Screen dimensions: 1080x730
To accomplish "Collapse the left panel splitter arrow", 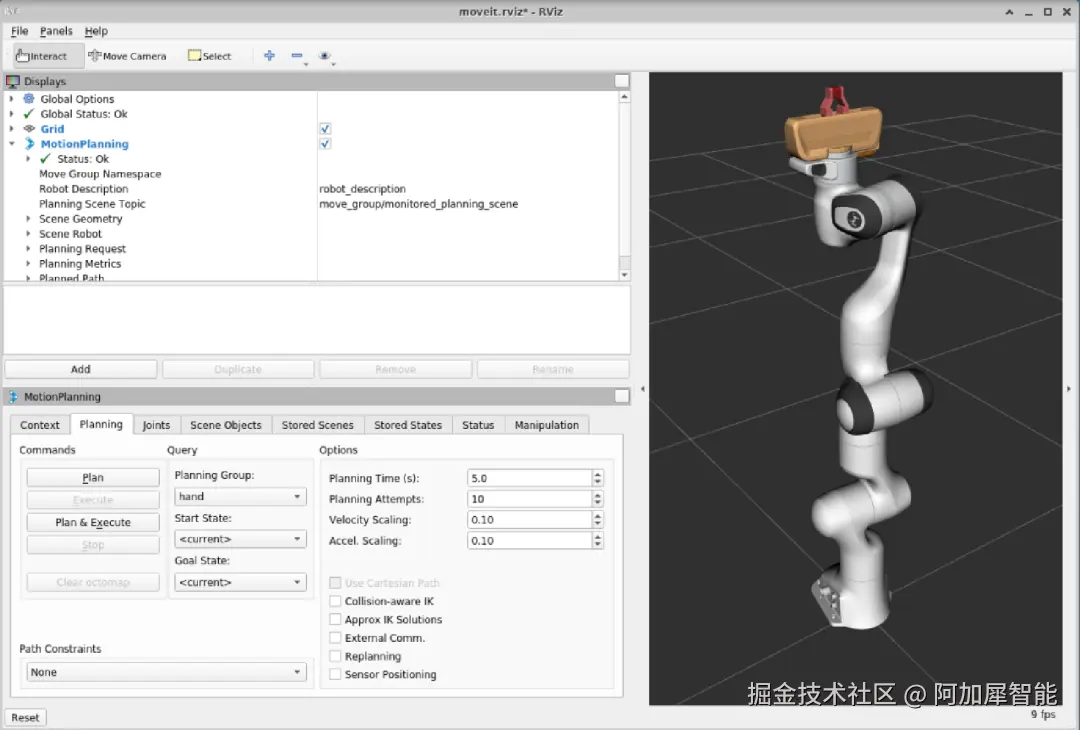I will (x=643, y=389).
